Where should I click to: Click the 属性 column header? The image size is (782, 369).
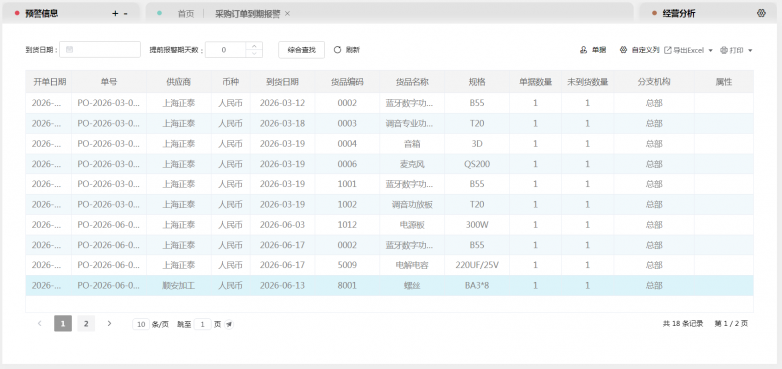click(724, 82)
